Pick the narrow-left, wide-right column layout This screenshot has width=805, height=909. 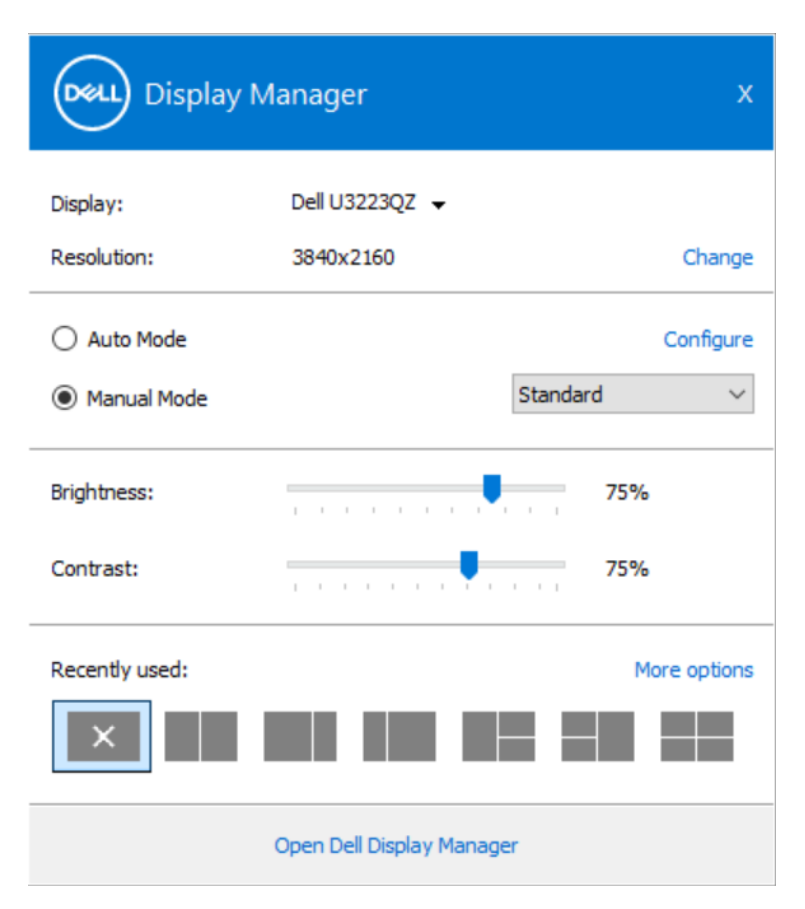point(399,736)
